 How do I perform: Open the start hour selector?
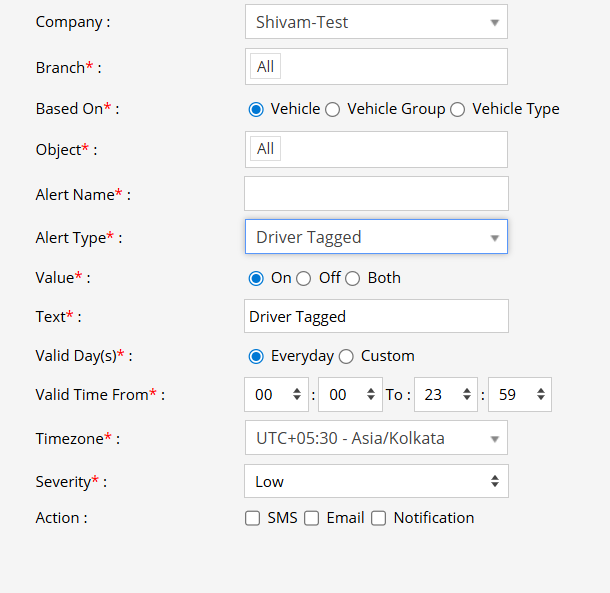click(276, 395)
